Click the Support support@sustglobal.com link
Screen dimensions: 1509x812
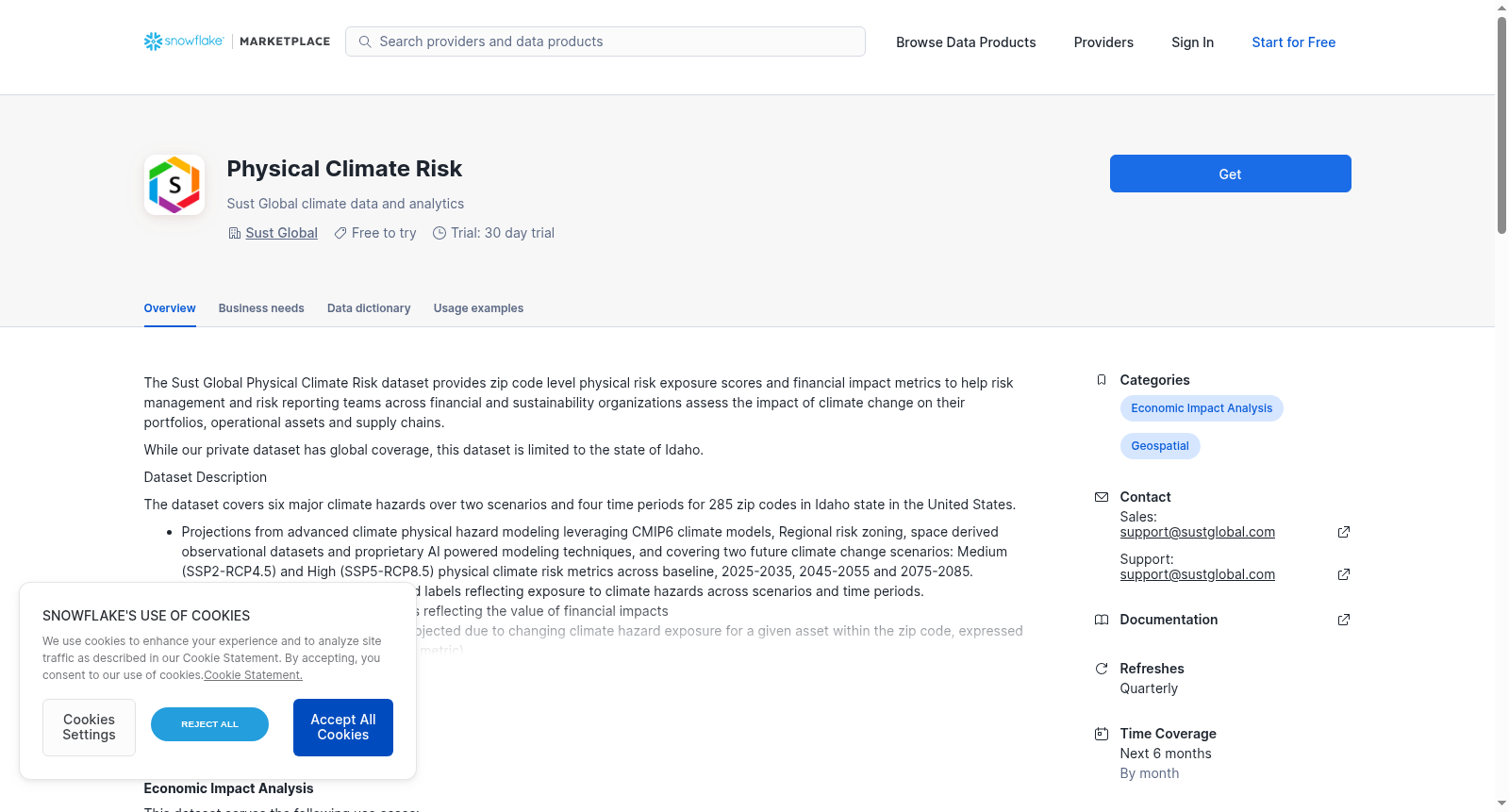coord(1197,574)
